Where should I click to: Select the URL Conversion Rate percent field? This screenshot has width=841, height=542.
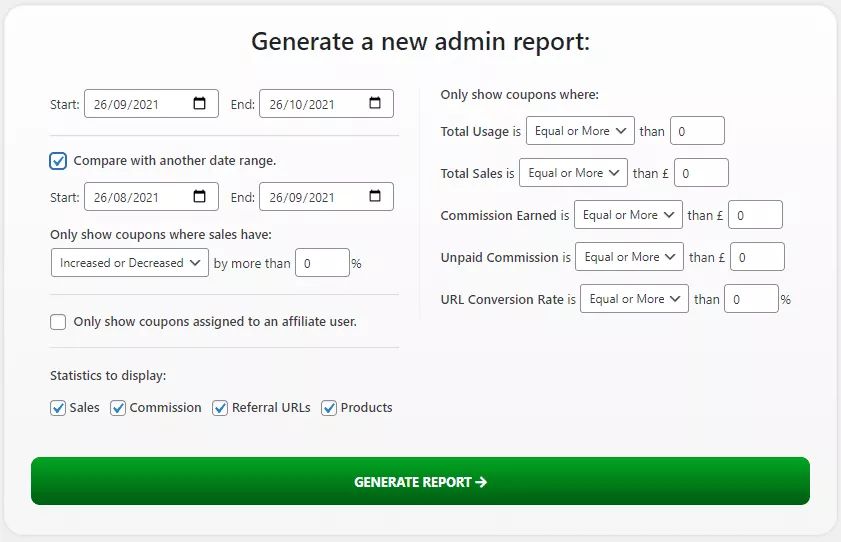click(751, 299)
